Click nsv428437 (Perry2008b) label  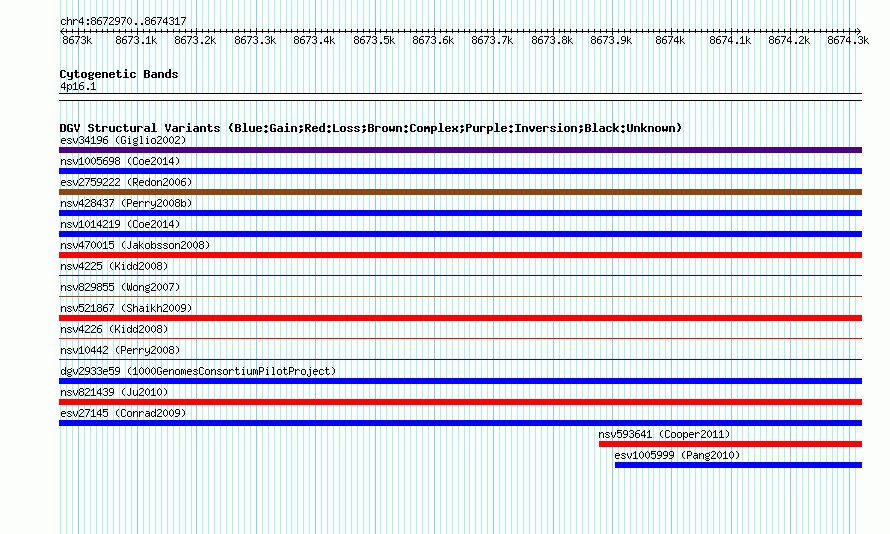[x=126, y=203]
